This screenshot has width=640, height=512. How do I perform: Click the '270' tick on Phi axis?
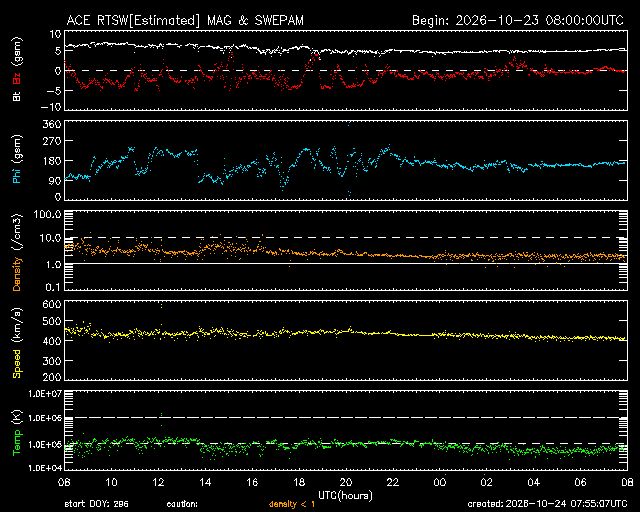[52, 141]
